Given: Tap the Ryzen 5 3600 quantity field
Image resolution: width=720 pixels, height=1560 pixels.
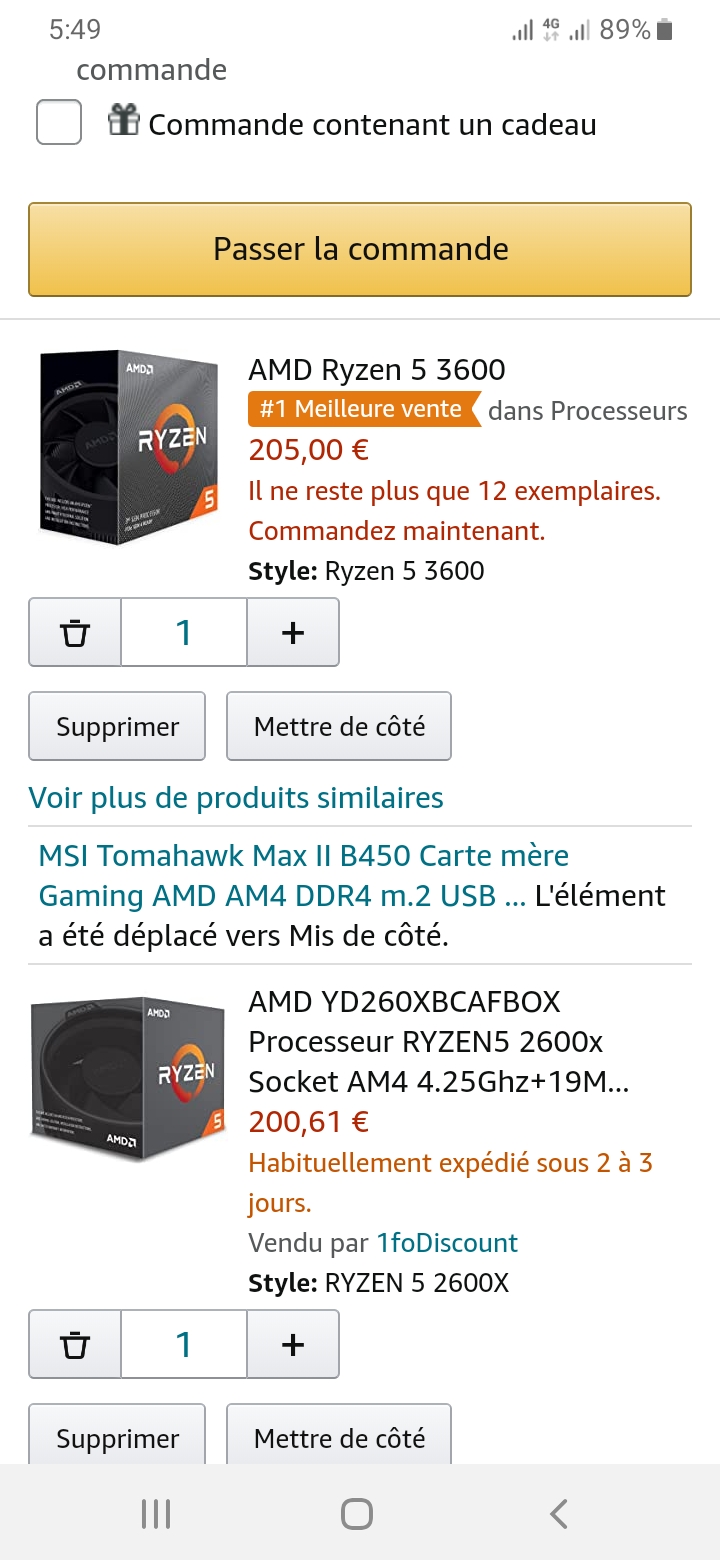Looking at the screenshot, I should point(184,632).
